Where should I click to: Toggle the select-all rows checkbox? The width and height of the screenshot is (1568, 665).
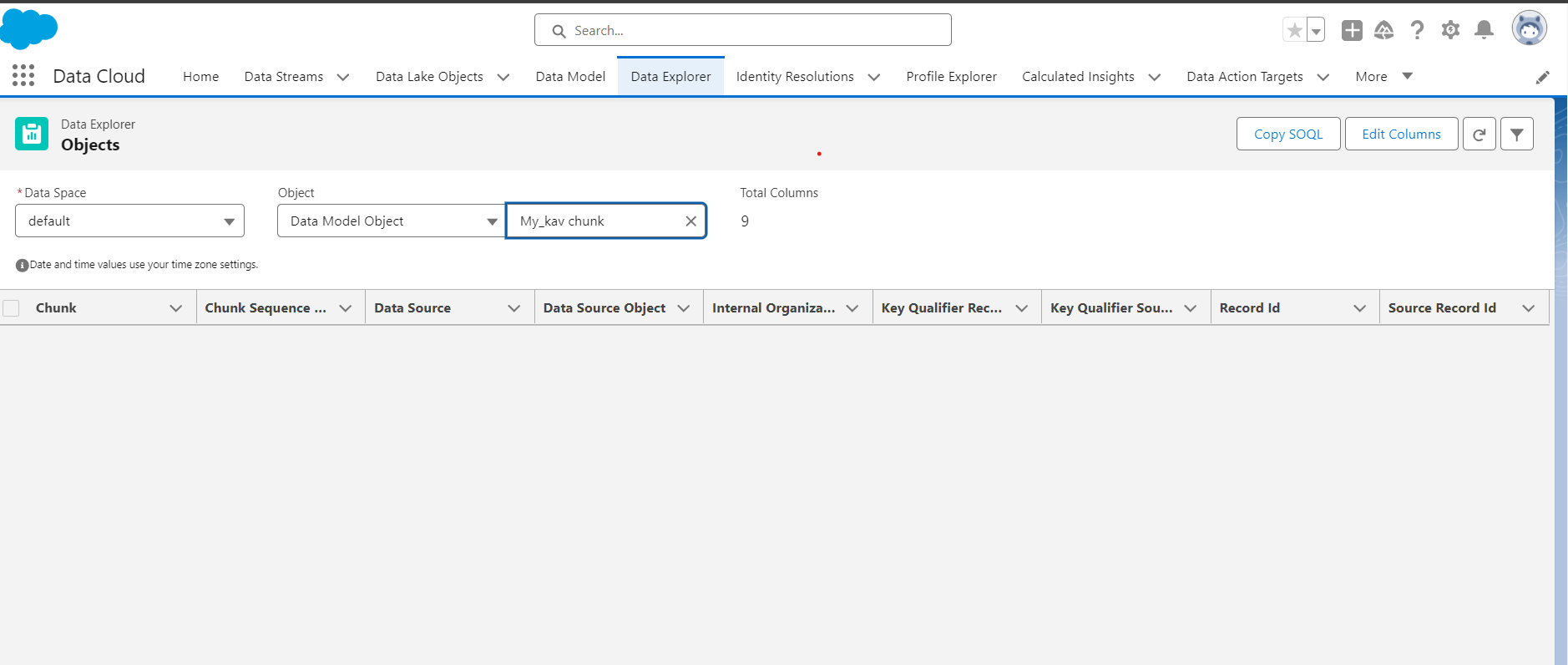coord(12,308)
